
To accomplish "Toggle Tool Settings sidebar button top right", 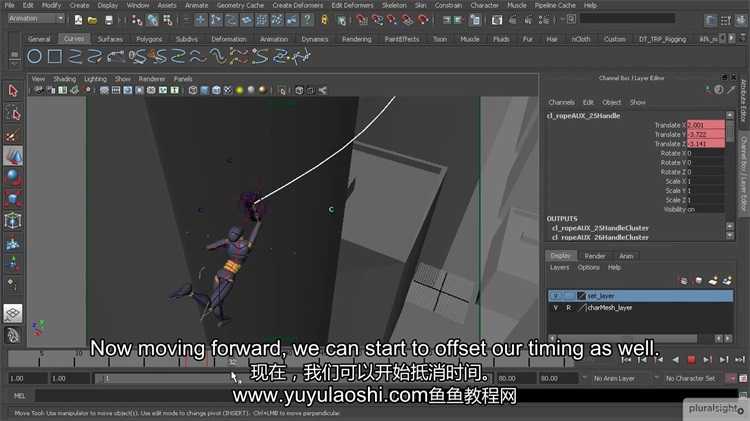I will (x=727, y=20).
